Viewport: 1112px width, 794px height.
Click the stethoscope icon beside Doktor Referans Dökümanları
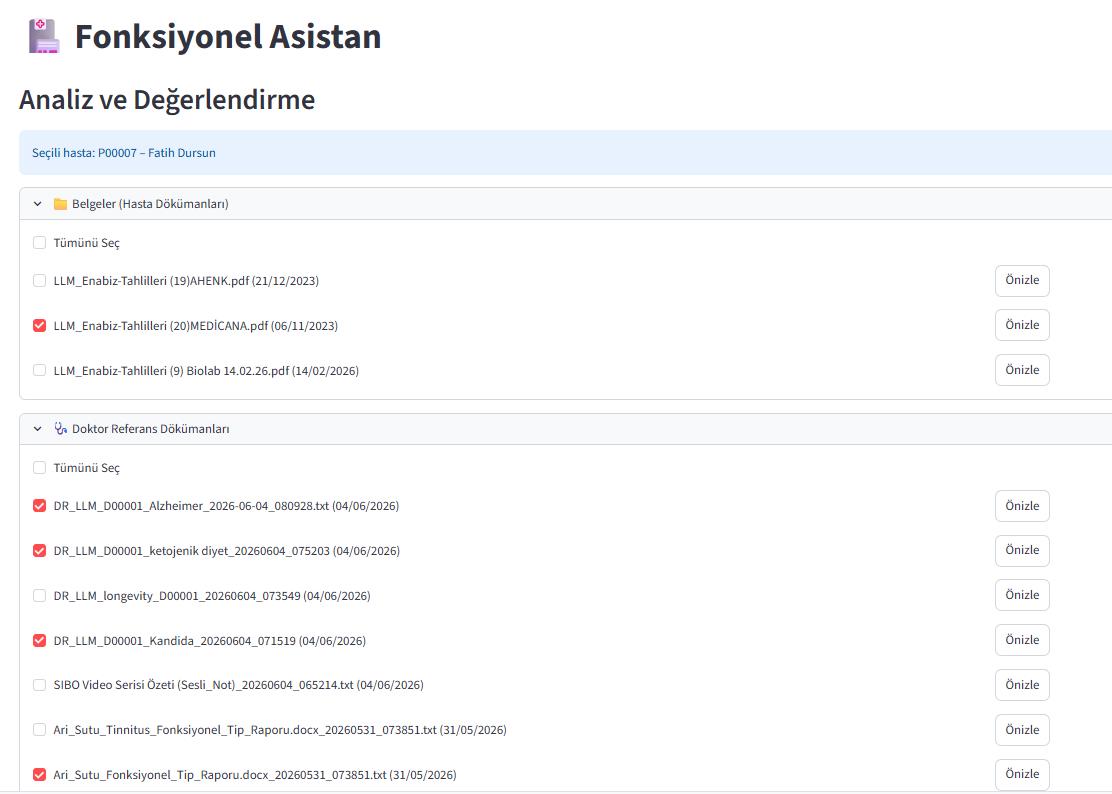click(60, 429)
